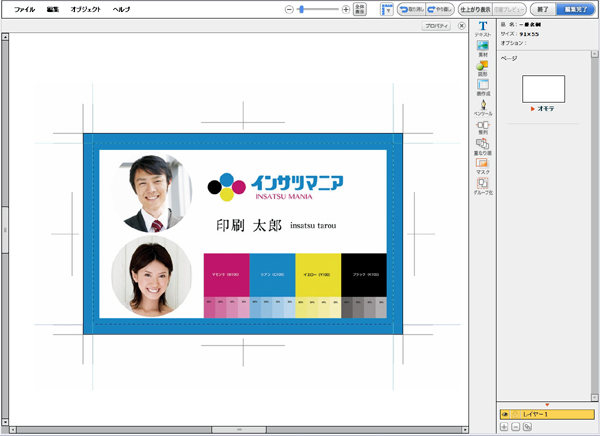Select the magenta color block on card

[x=227, y=275]
